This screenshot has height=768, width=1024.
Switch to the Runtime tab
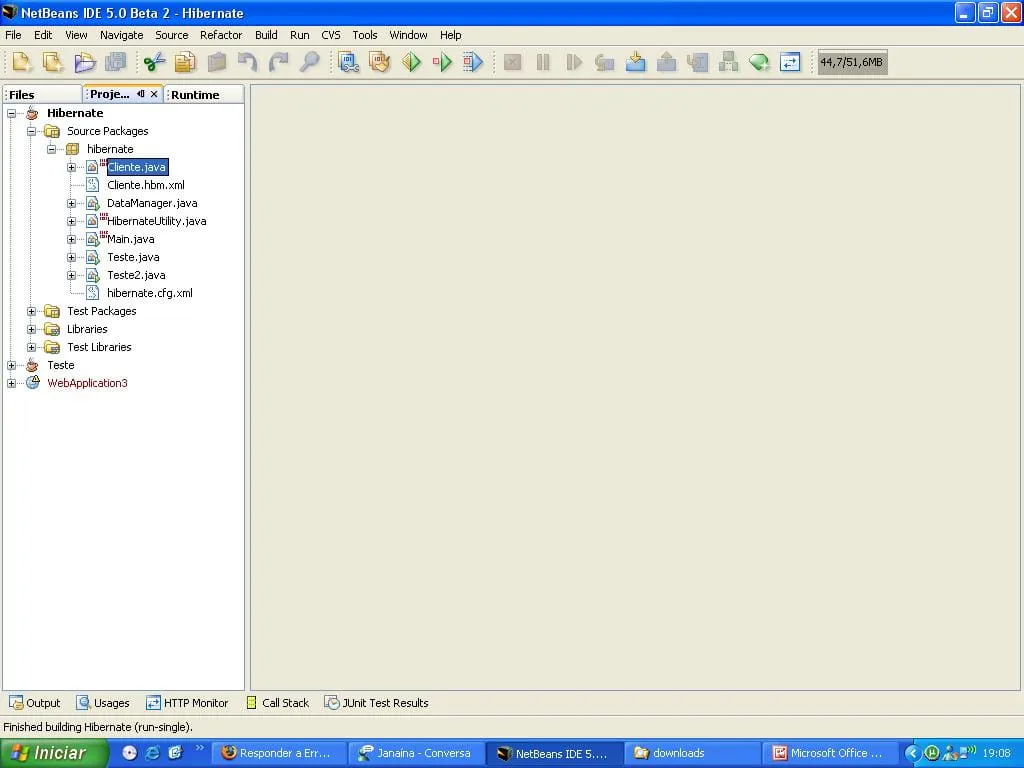[203, 95]
